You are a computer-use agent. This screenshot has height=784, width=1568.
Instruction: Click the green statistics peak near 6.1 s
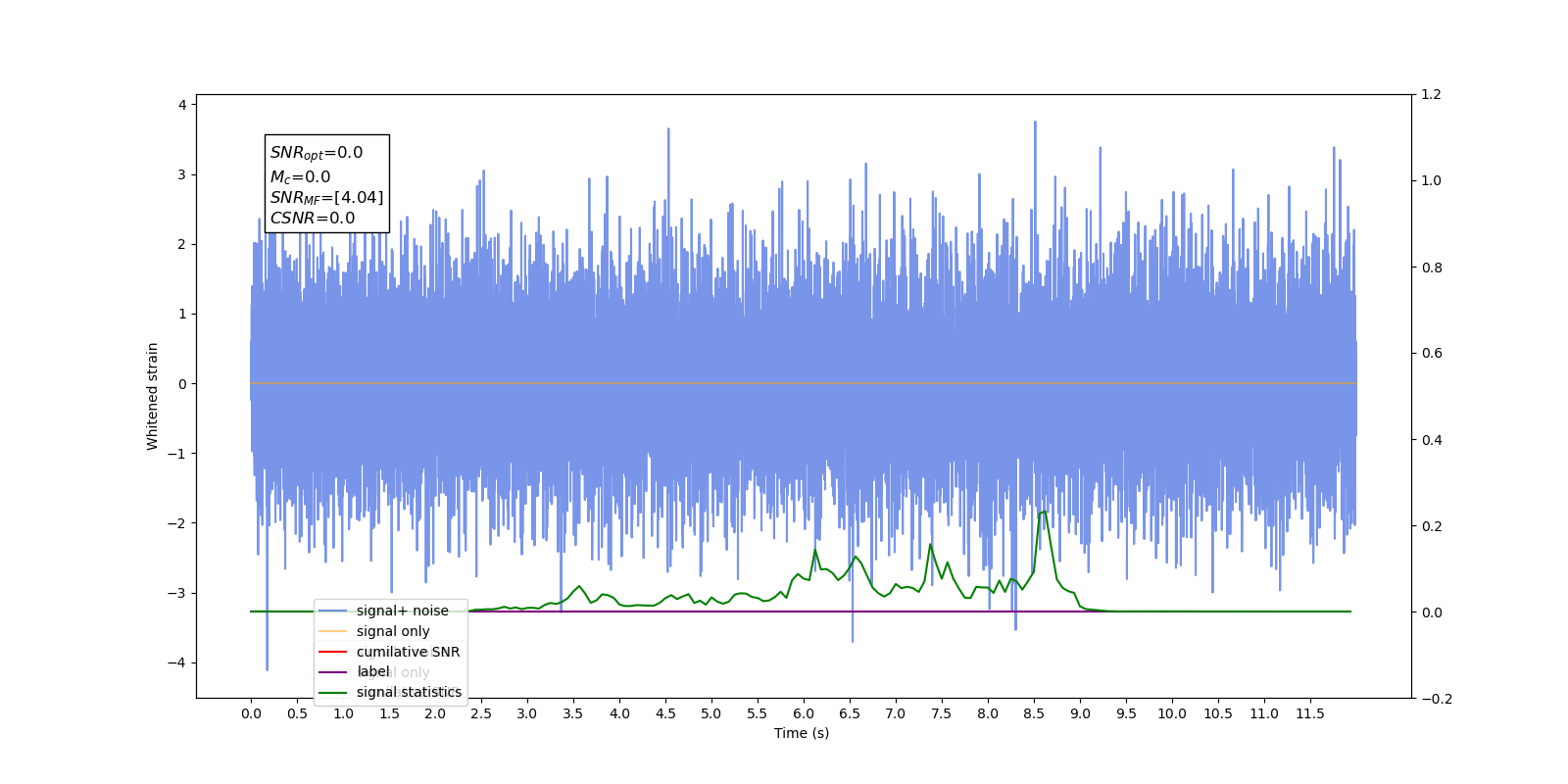point(814,550)
